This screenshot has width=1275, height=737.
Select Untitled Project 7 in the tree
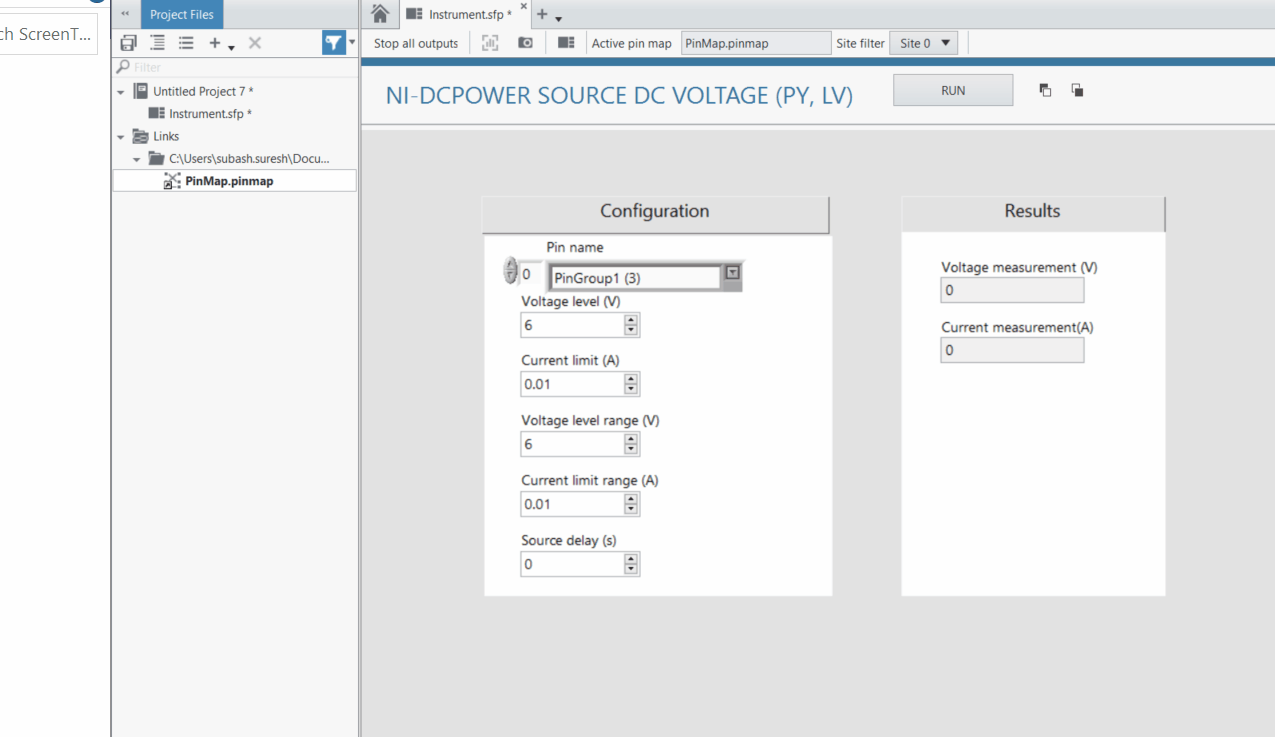203,91
